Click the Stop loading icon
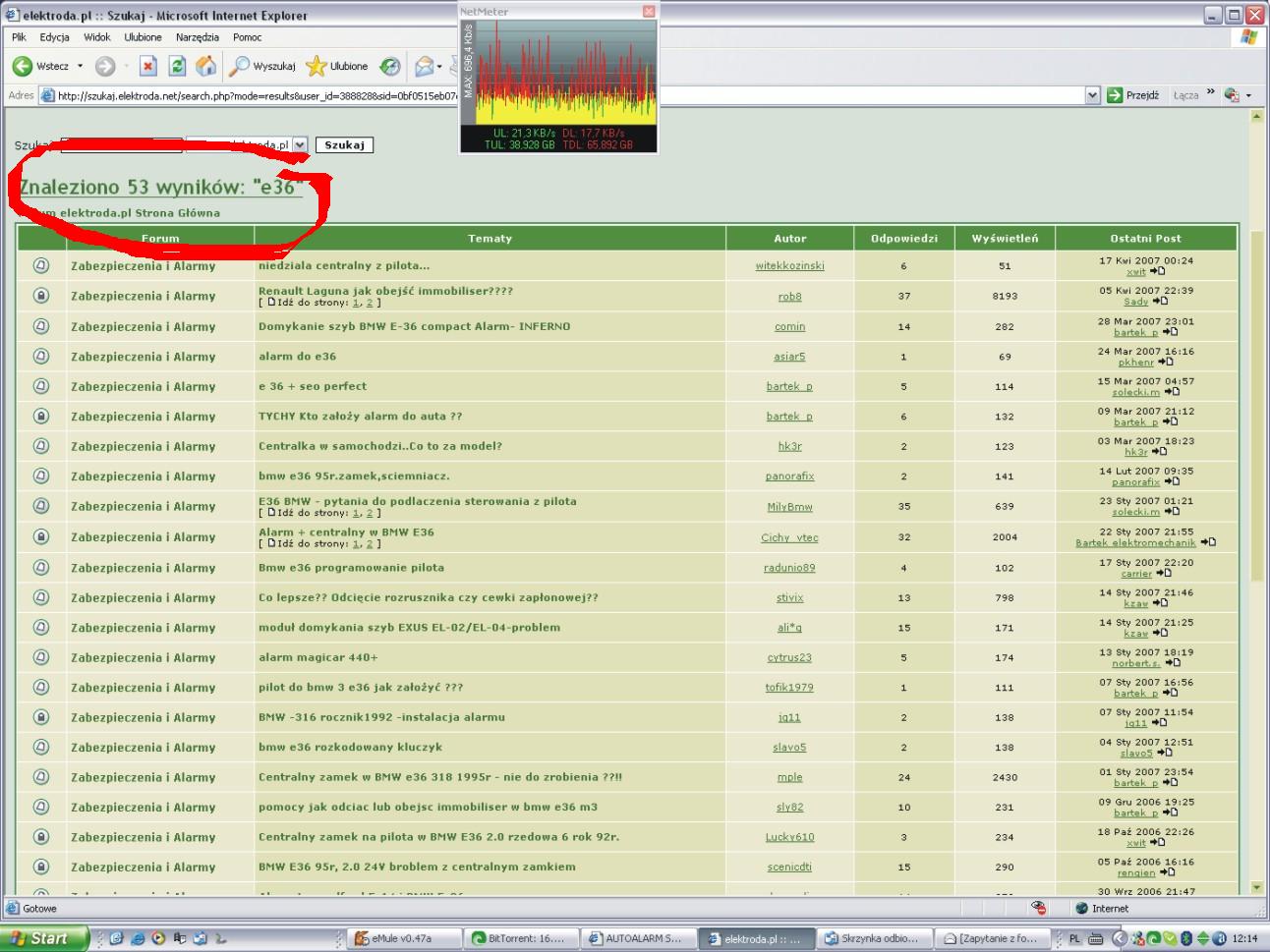 [x=147, y=66]
